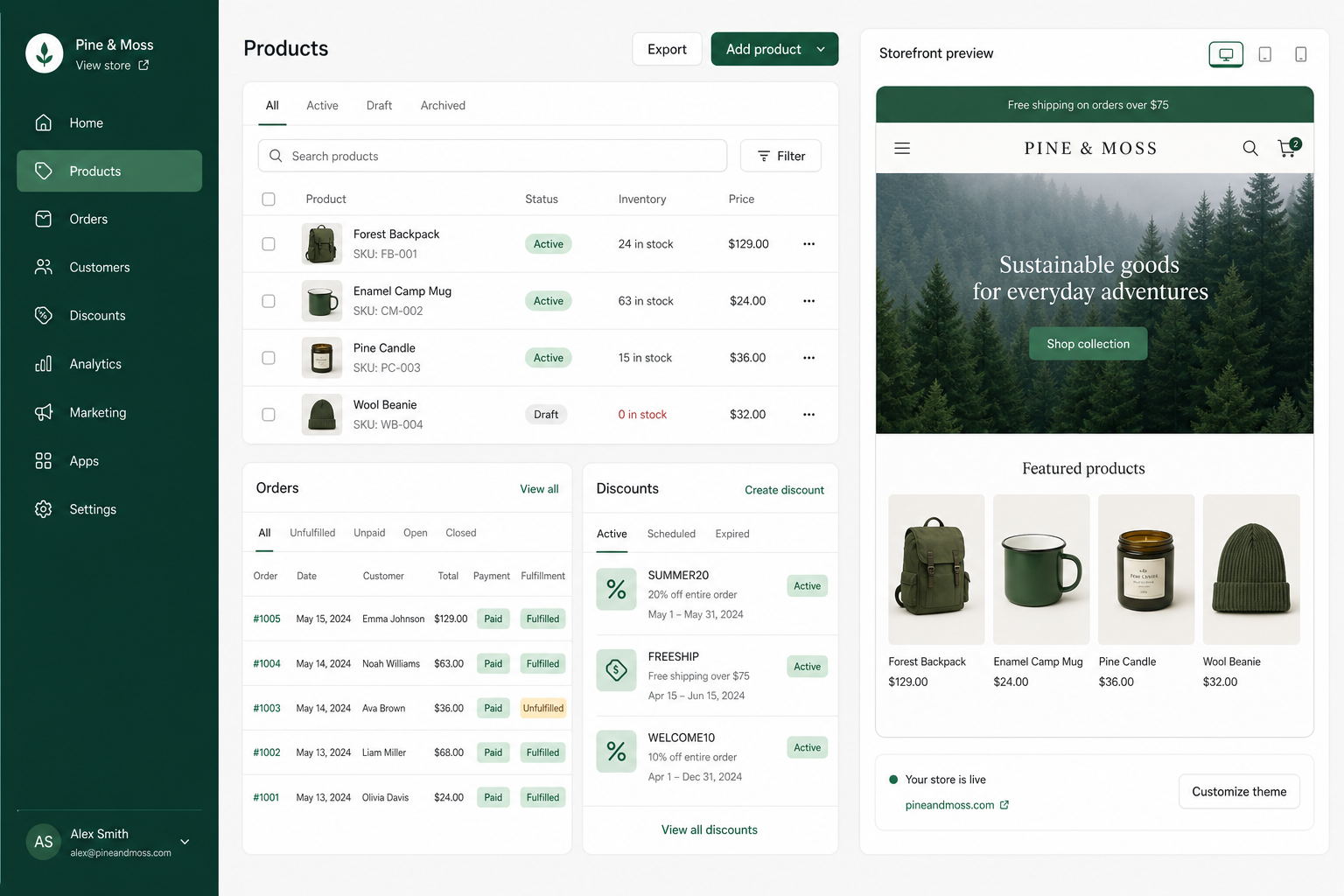This screenshot has width=1344, height=896.
Task: Click the Customers people icon in sidebar
Action: [x=44, y=267]
